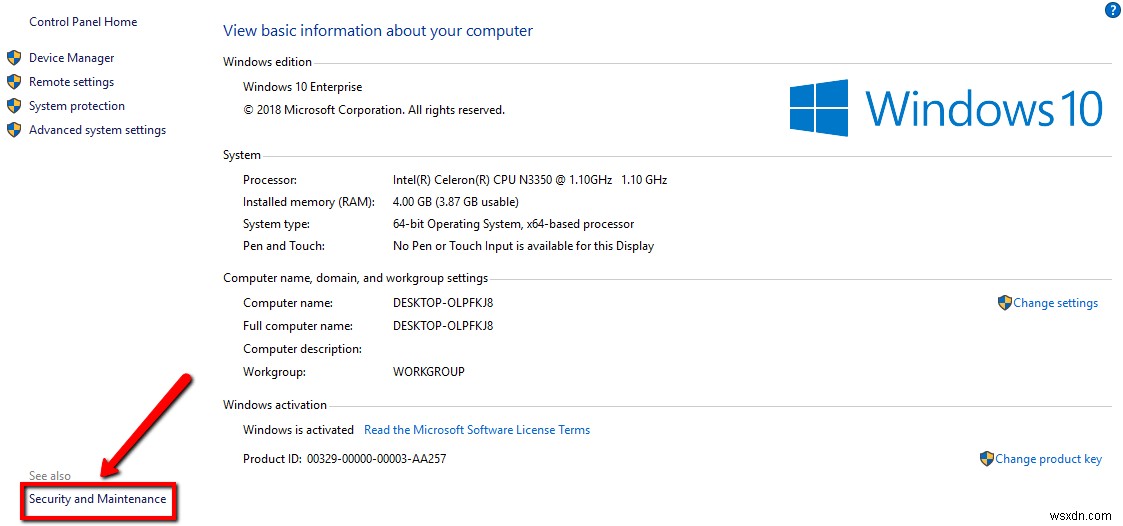The height and width of the screenshot is (526, 1123).
Task: Click the shield icon beside Change settings
Action: (x=1004, y=302)
